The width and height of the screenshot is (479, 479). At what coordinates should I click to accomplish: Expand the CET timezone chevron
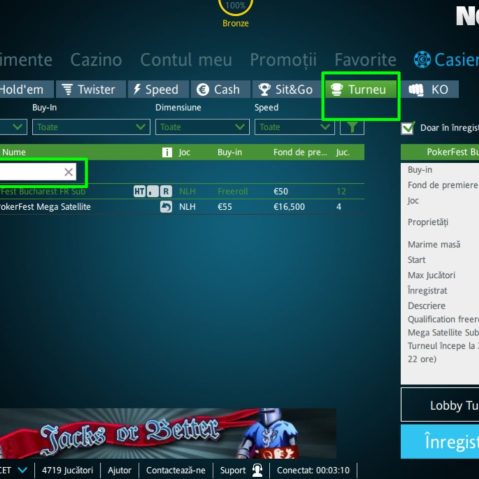(22, 470)
